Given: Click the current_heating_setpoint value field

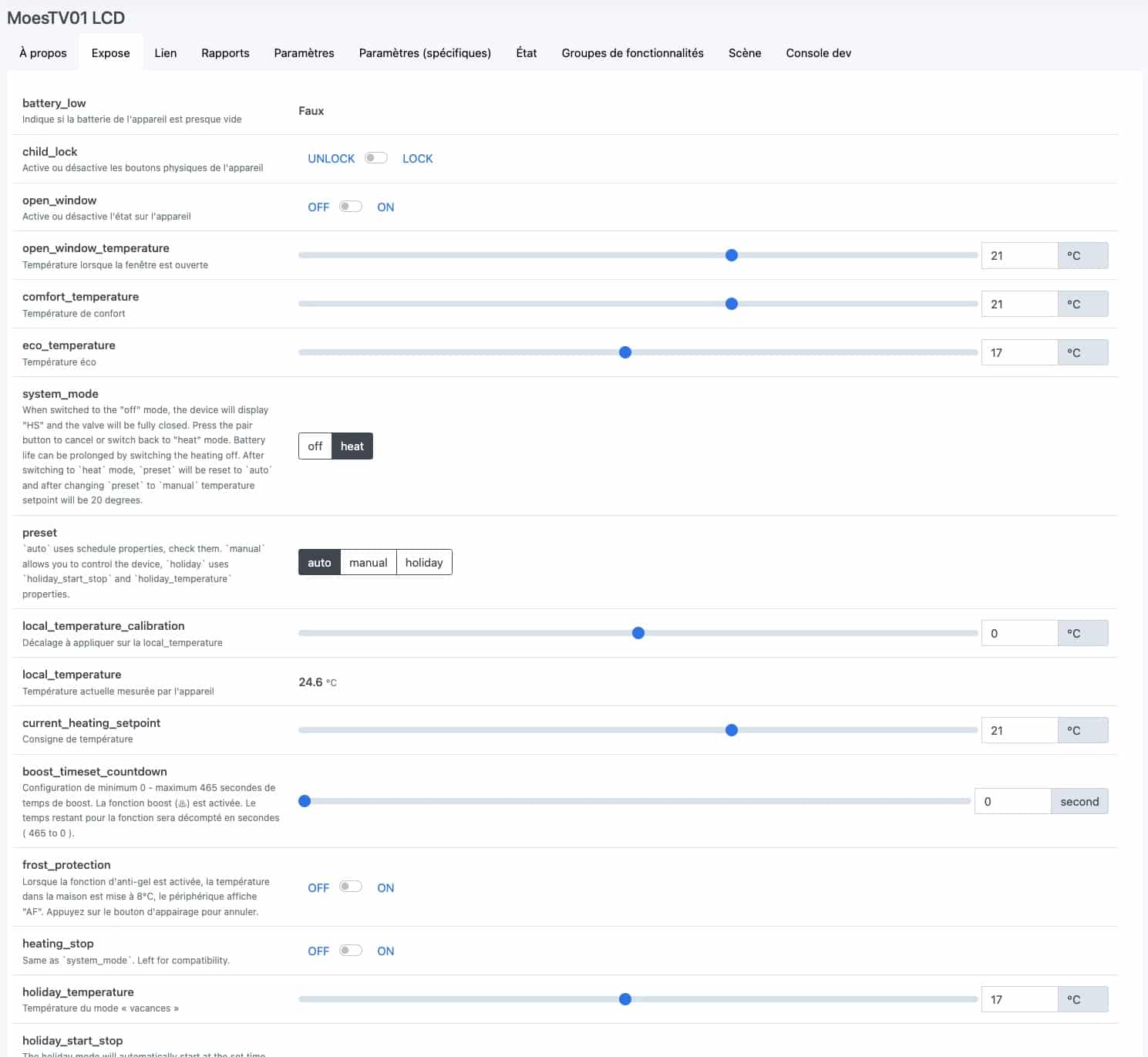Looking at the screenshot, I should coord(1019,730).
